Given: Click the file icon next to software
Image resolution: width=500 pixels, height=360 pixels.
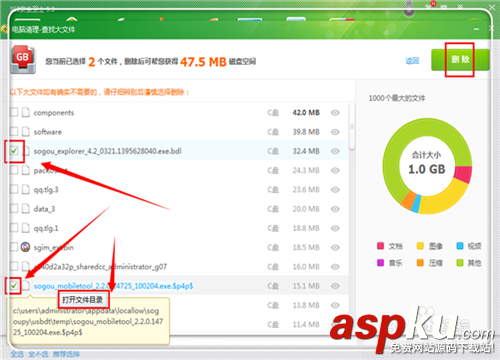Looking at the screenshot, I should tap(26, 132).
